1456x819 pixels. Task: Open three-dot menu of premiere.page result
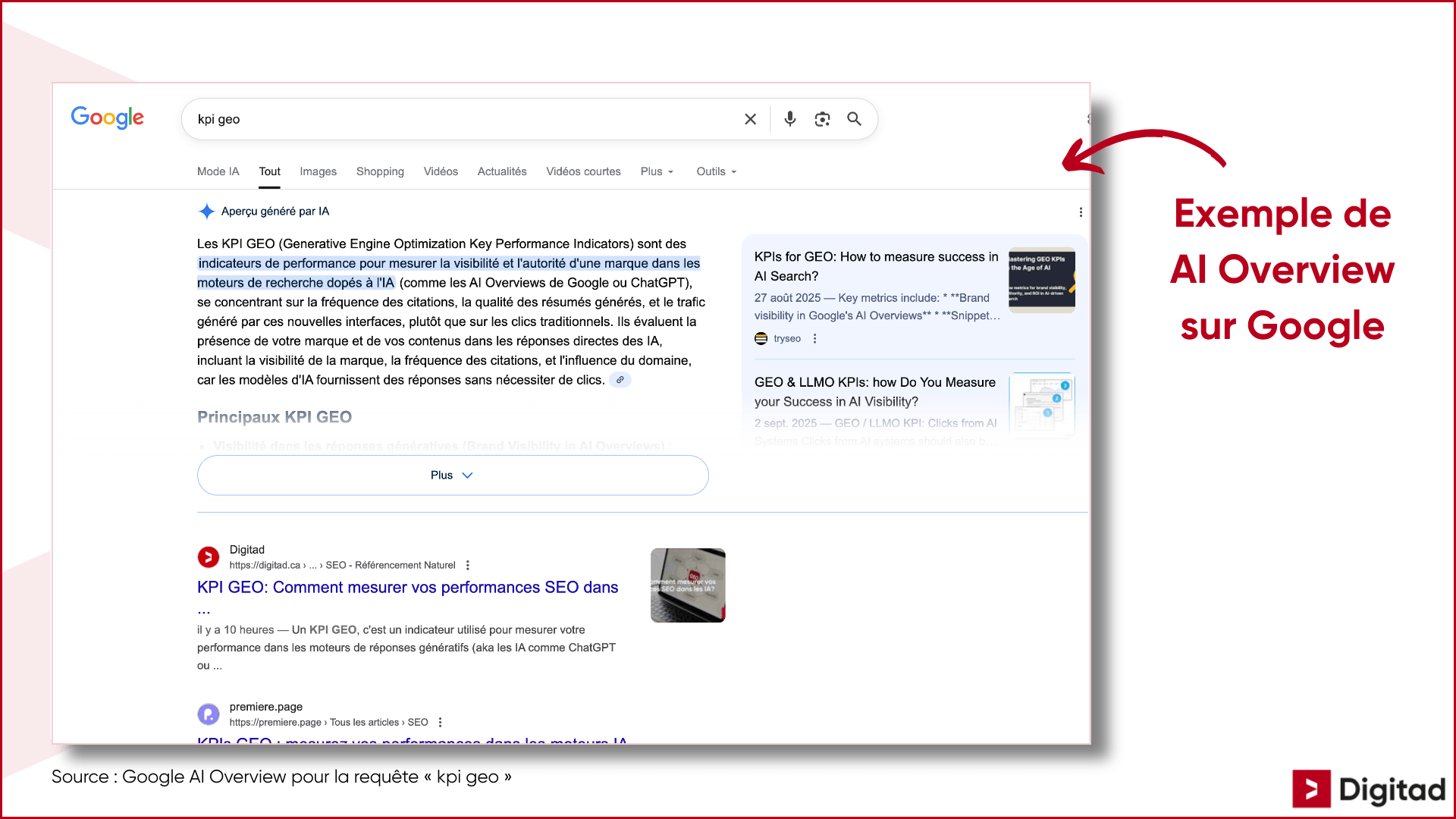pos(440,723)
